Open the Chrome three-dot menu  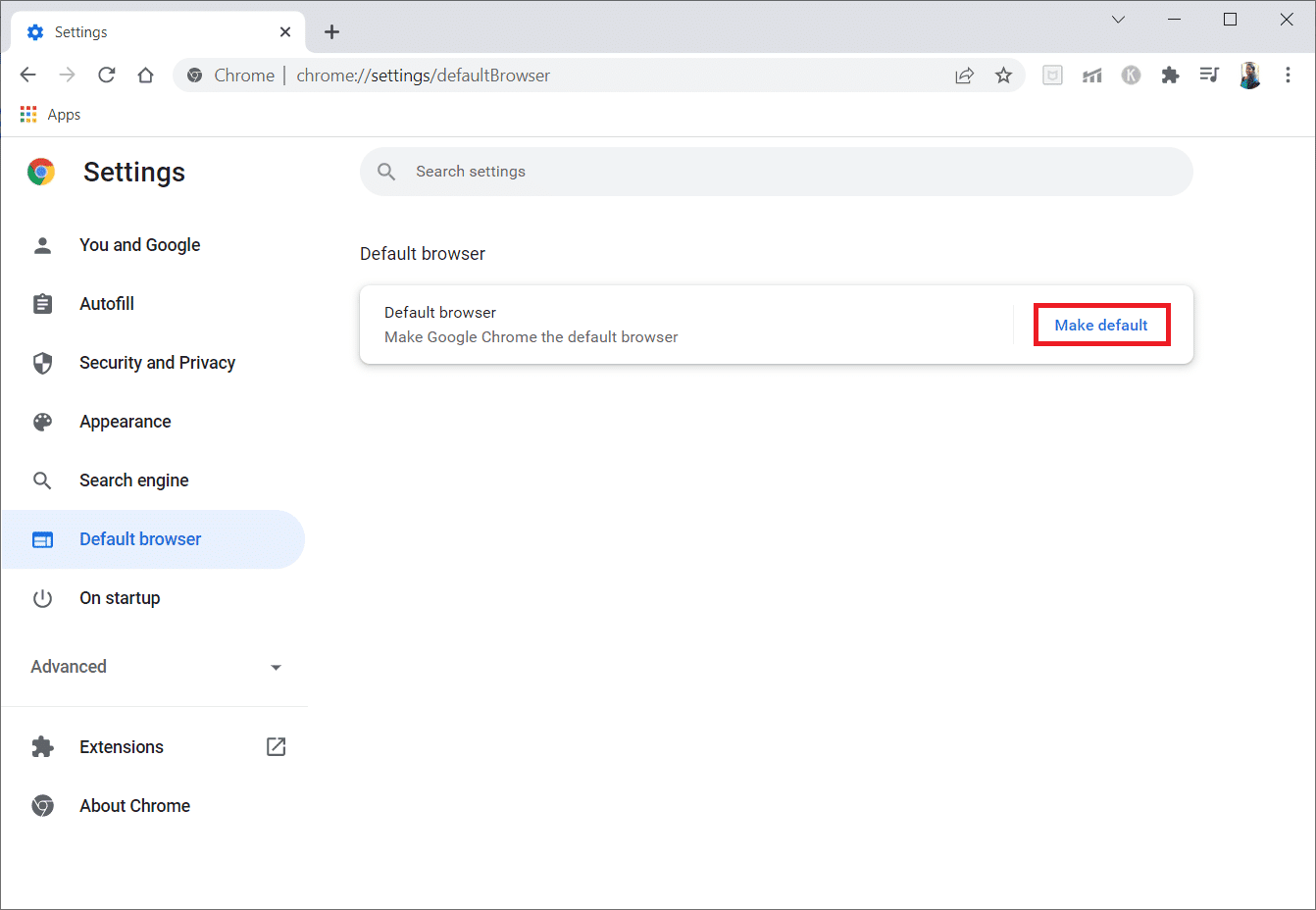(x=1288, y=76)
